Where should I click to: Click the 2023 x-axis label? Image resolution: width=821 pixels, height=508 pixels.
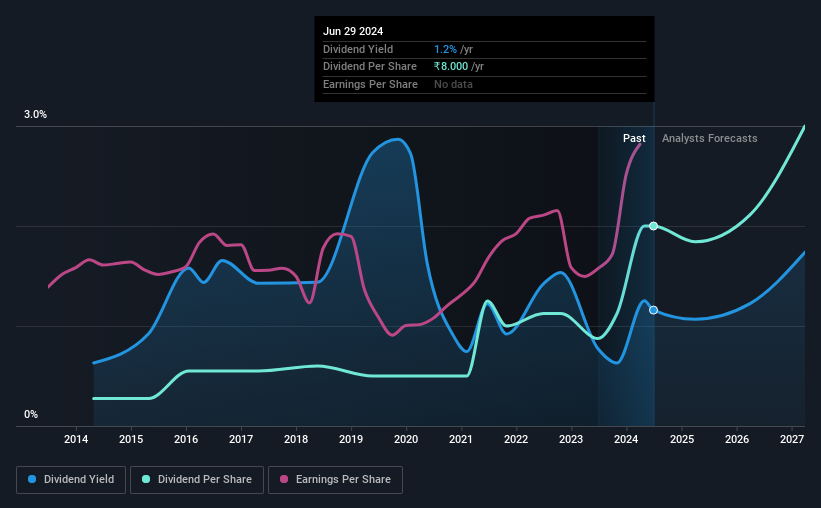[x=571, y=439]
